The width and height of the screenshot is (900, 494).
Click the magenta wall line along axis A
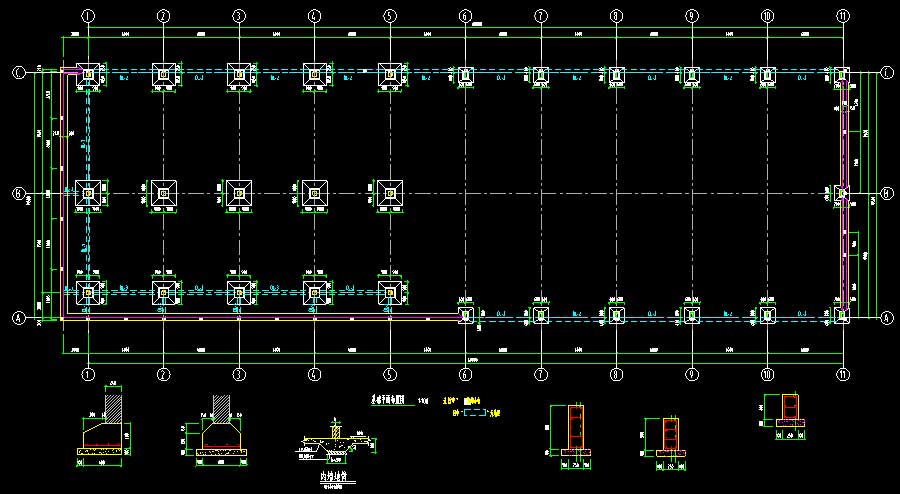point(261,316)
